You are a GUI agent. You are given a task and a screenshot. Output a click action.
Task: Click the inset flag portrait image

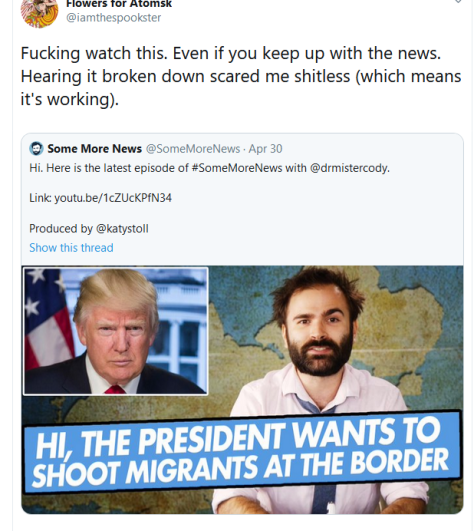[115, 331]
